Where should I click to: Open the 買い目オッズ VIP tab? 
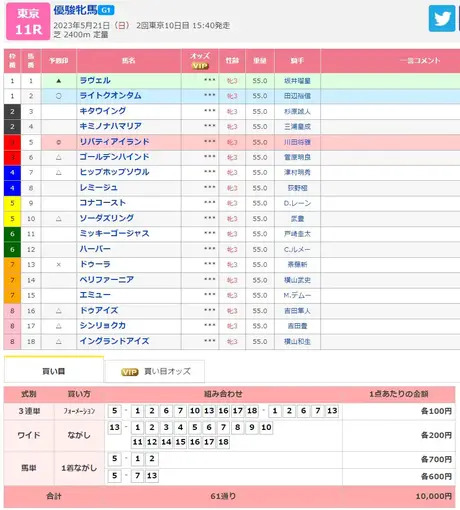point(155,371)
